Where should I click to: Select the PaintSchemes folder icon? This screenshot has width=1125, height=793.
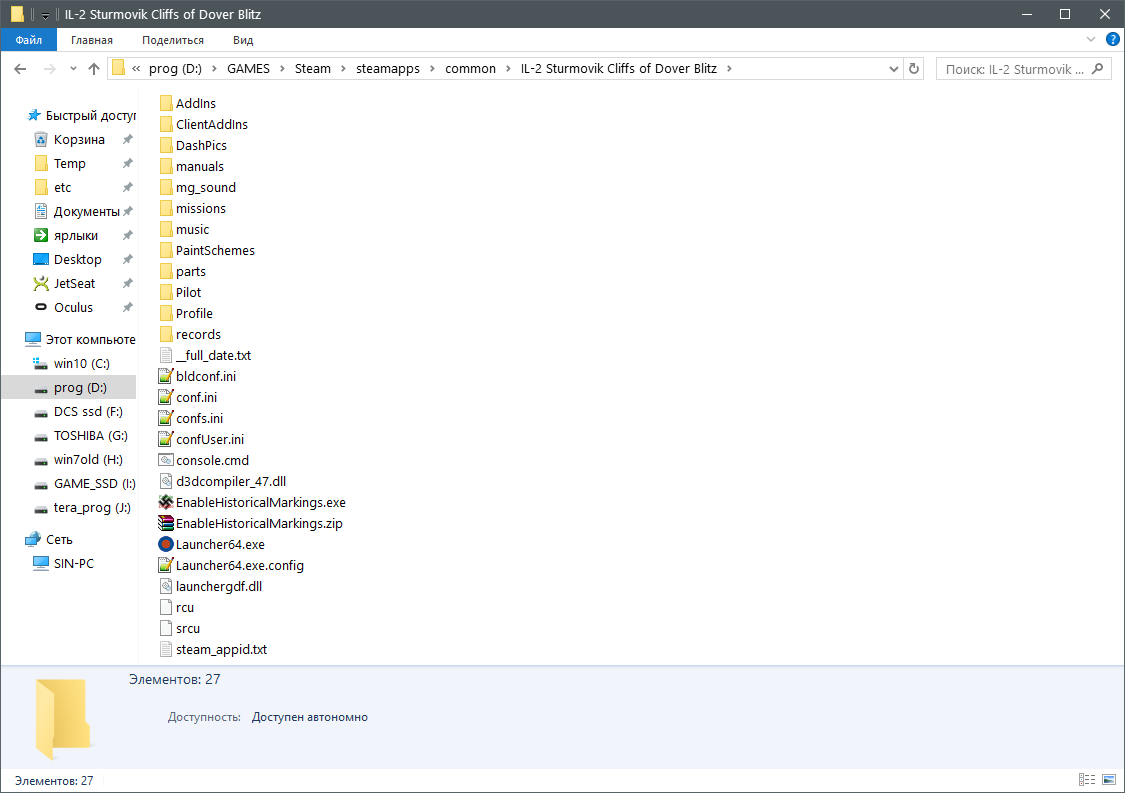coord(166,250)
